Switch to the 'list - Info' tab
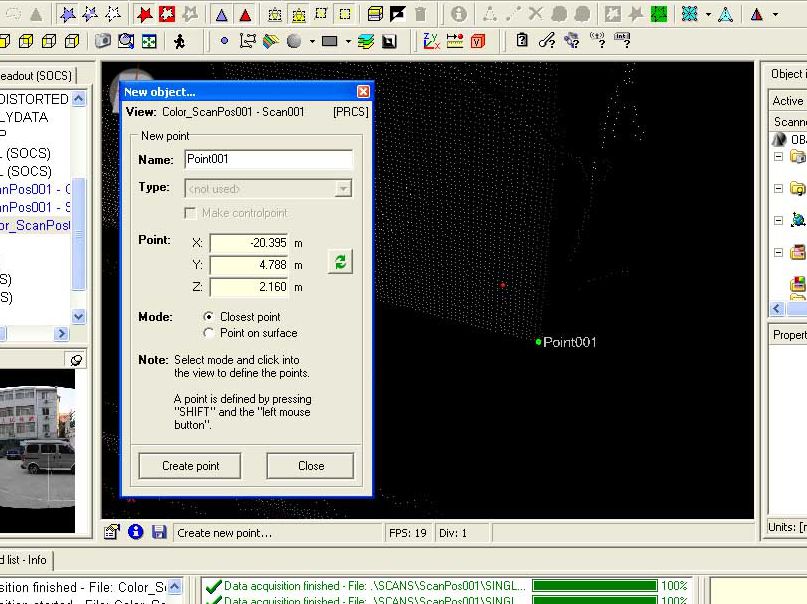The image size is (807, 604). tap(26, 560)
